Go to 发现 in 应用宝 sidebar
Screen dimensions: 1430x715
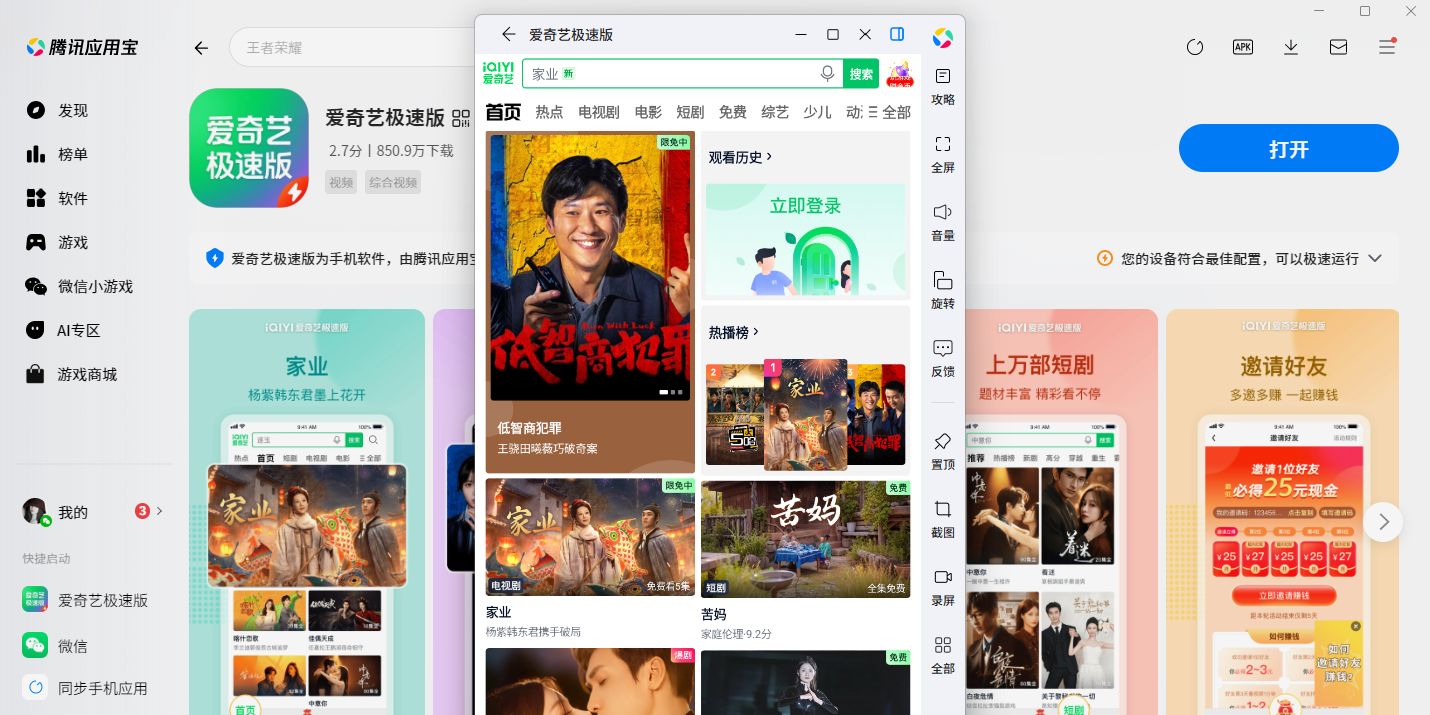pyautogui.click(x=57, y=110)
